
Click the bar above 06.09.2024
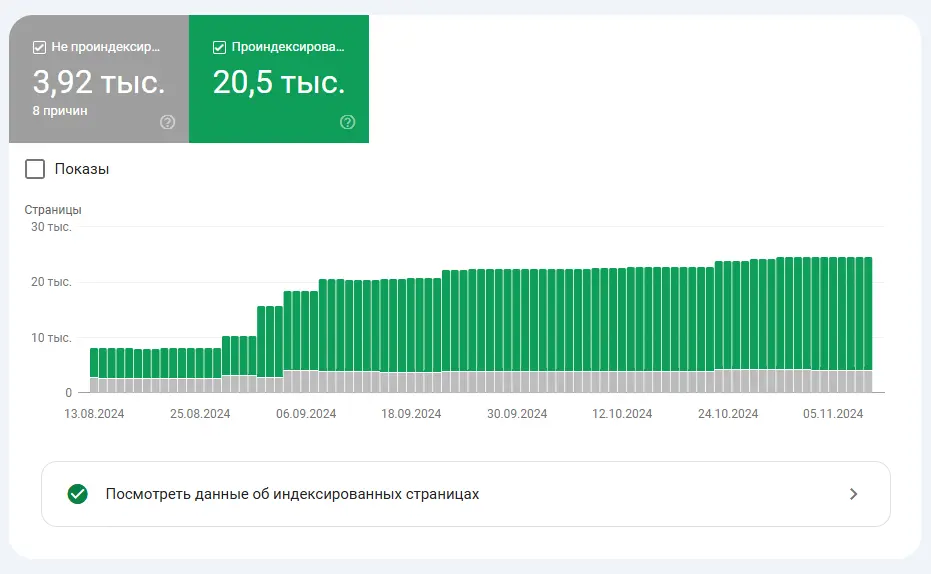click(x=306, y=342)
